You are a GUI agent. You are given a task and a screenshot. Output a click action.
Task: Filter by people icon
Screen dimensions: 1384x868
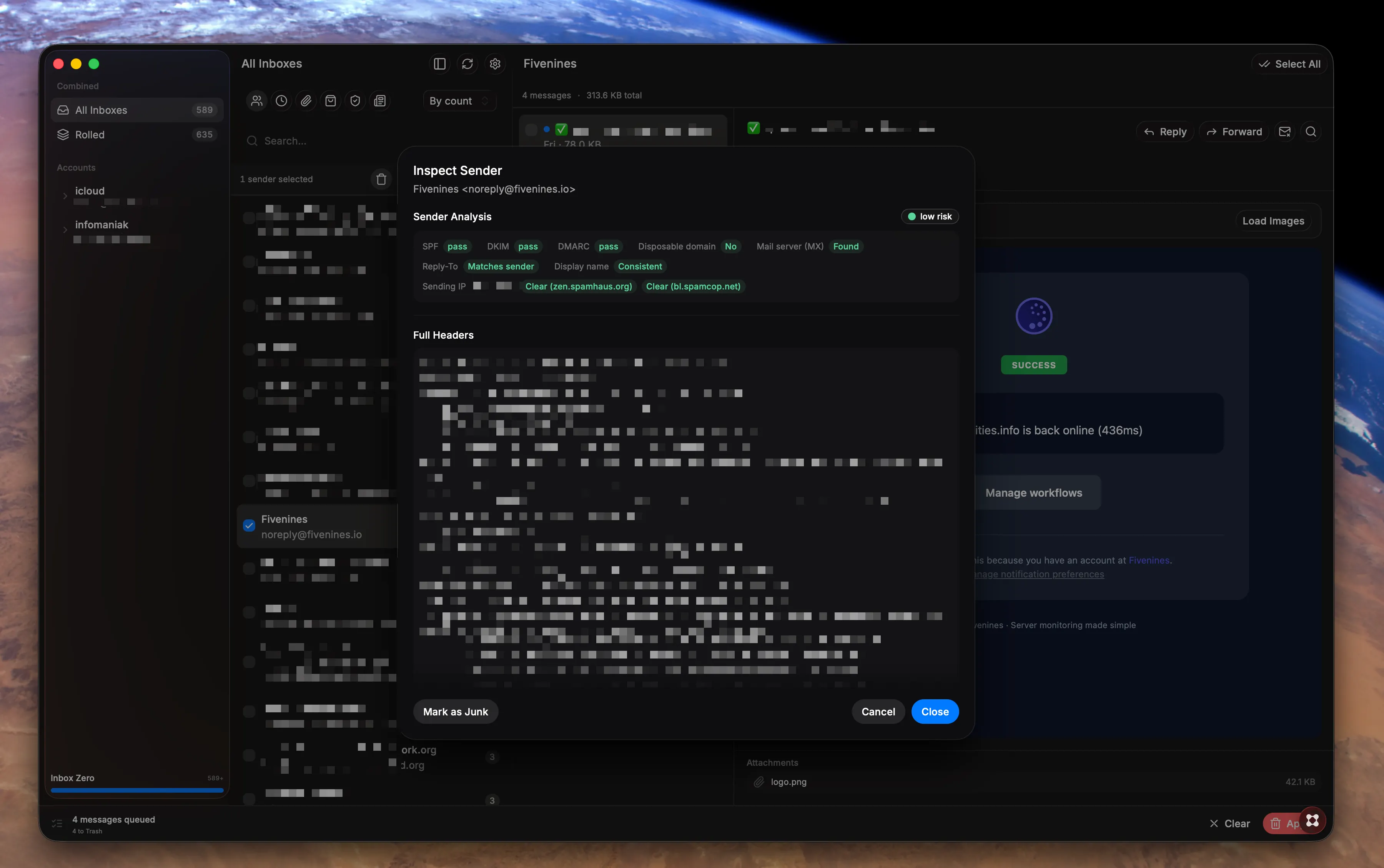(x=256, y=101)
